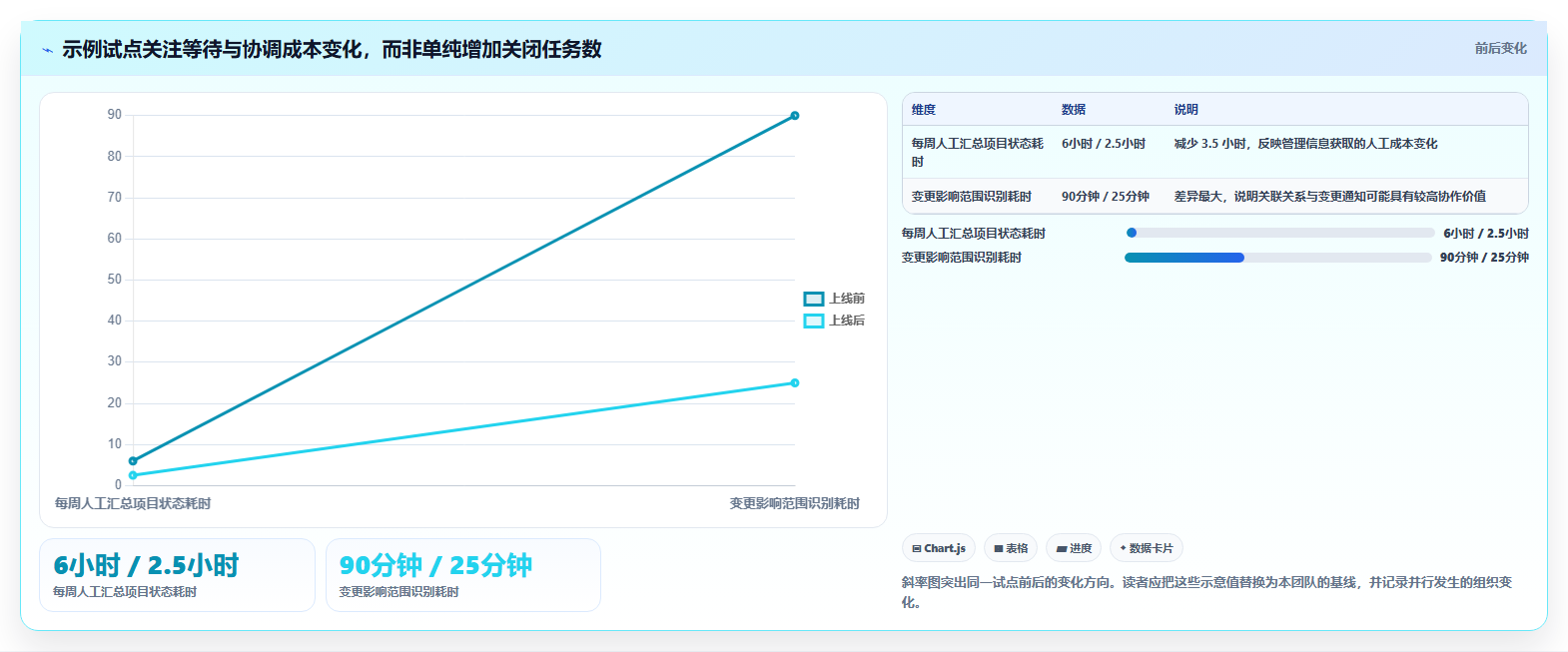Viewport: 1568px width, 652px height.
Task: Click the y-axis tick label 90
Action: click(x=115, y=115)
